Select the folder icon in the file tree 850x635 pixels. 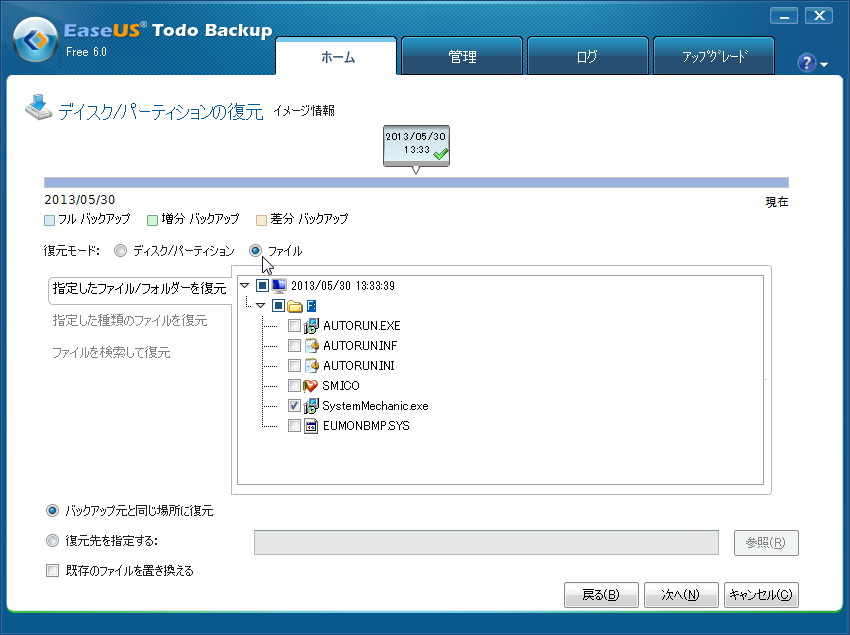pos(295,304)
